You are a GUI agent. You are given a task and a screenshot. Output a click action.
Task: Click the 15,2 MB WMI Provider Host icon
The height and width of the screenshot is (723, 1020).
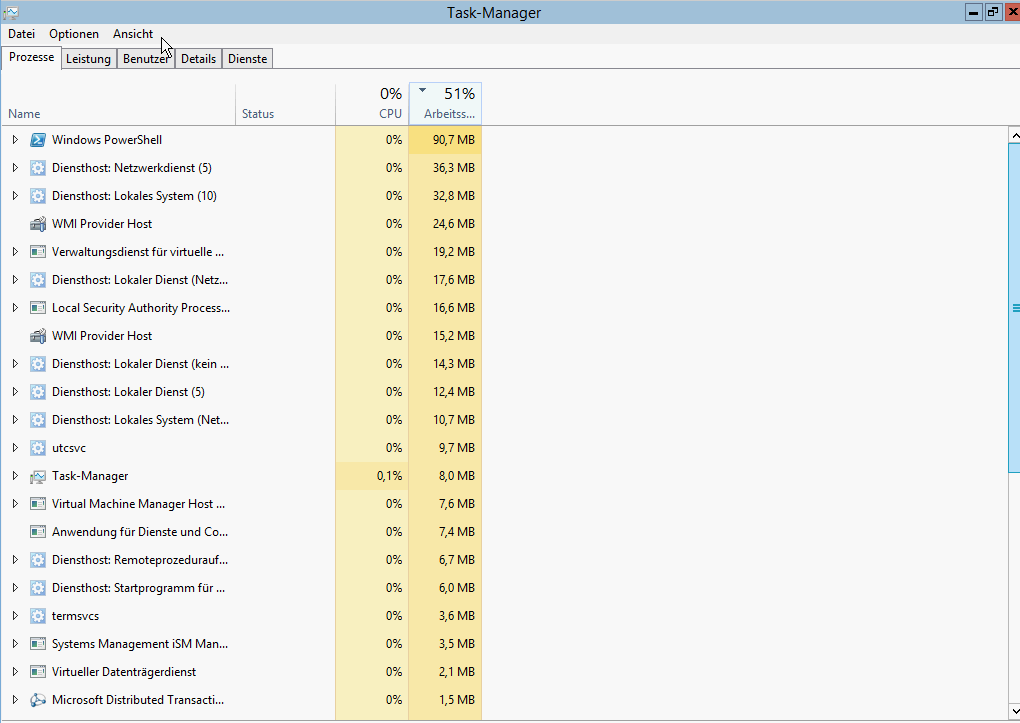[x=38, y=336]
